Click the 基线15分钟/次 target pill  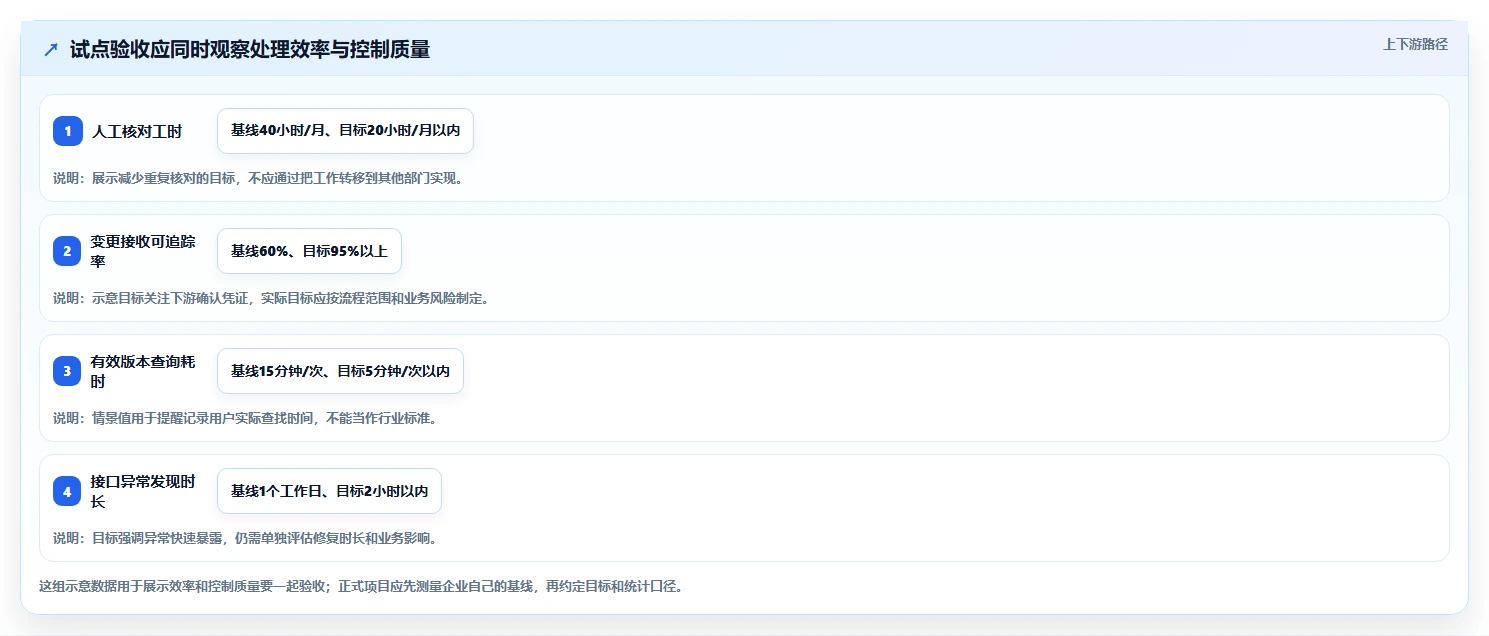[340, 371]
